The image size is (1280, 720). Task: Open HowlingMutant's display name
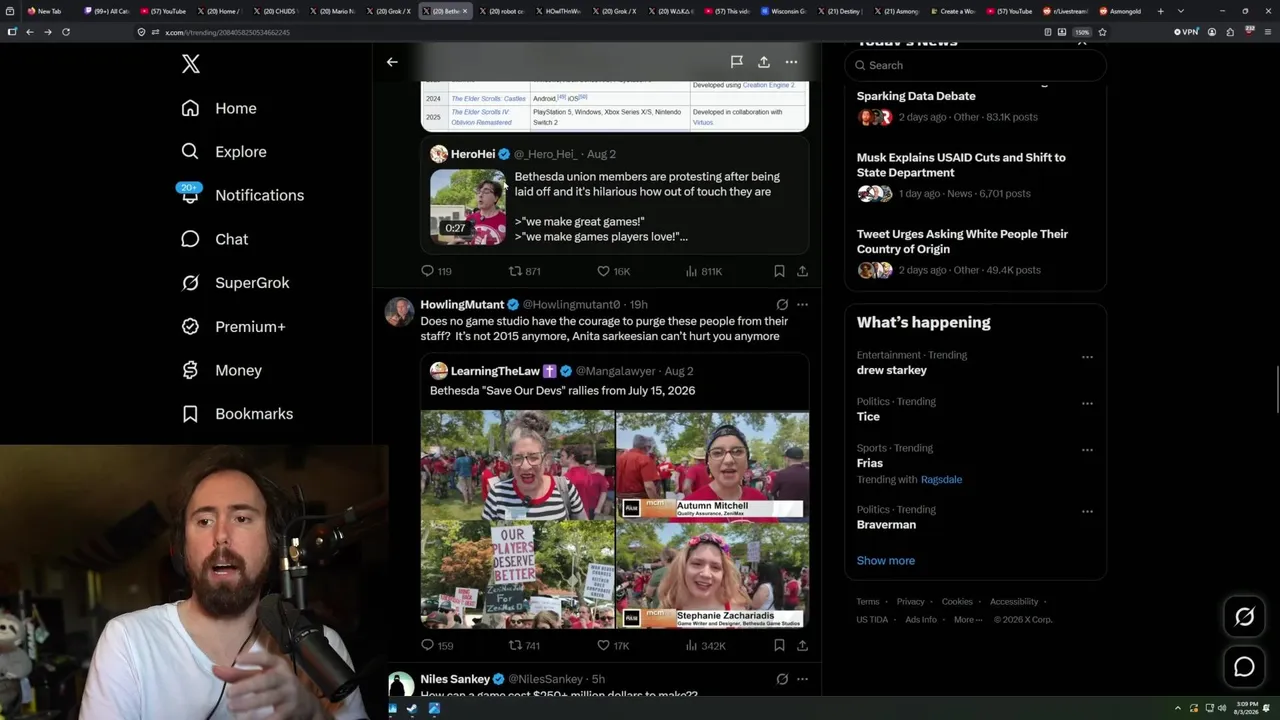point(462,304)
